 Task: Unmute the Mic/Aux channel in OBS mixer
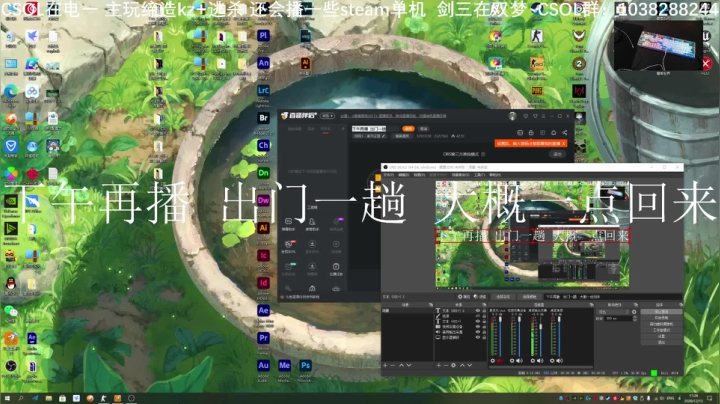[500, 361]
